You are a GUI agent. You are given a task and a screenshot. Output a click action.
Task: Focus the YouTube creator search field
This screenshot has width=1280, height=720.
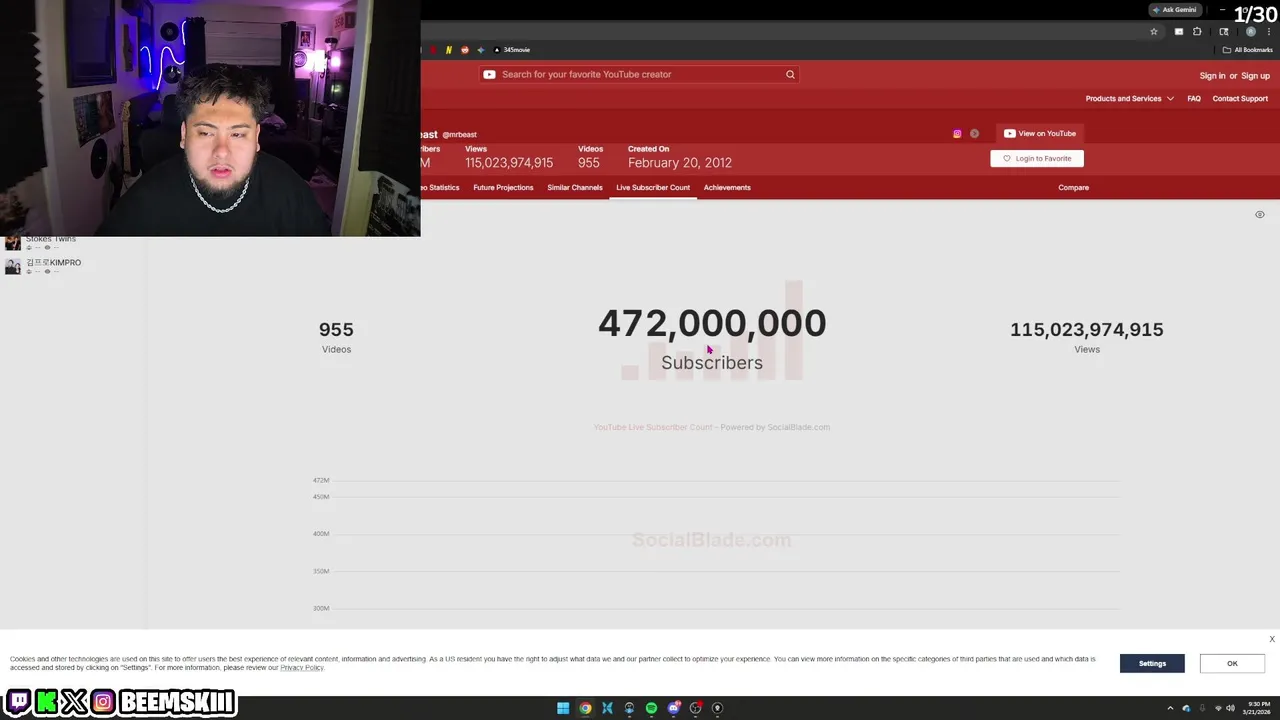(x=640, y=74)
